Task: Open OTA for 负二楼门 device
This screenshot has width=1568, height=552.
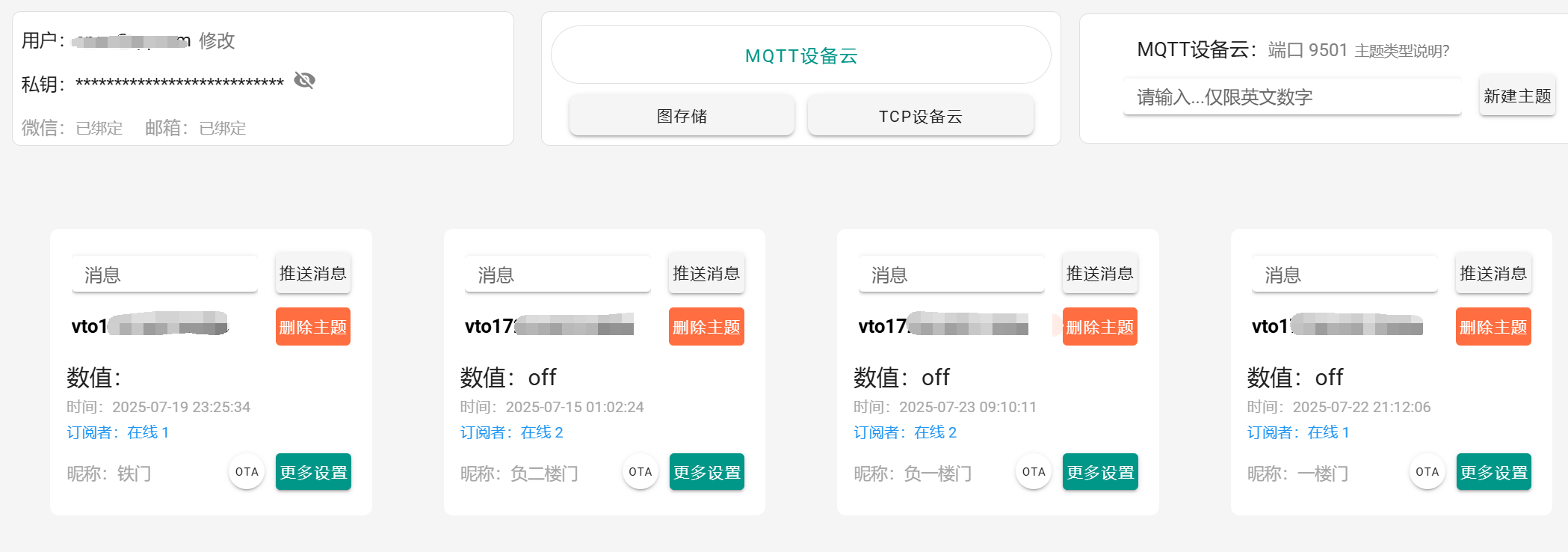Action: click(x=641, y=472)
